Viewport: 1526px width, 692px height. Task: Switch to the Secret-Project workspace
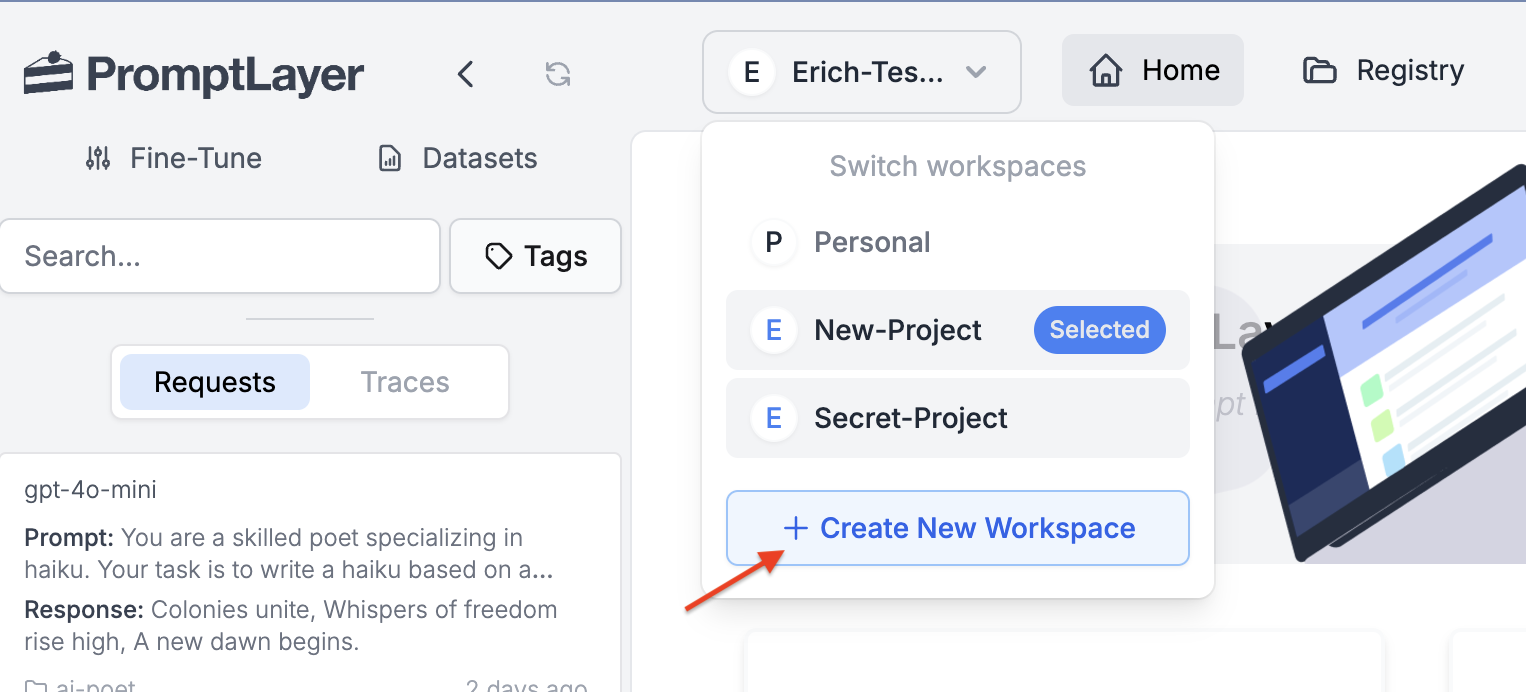(958, 418)
